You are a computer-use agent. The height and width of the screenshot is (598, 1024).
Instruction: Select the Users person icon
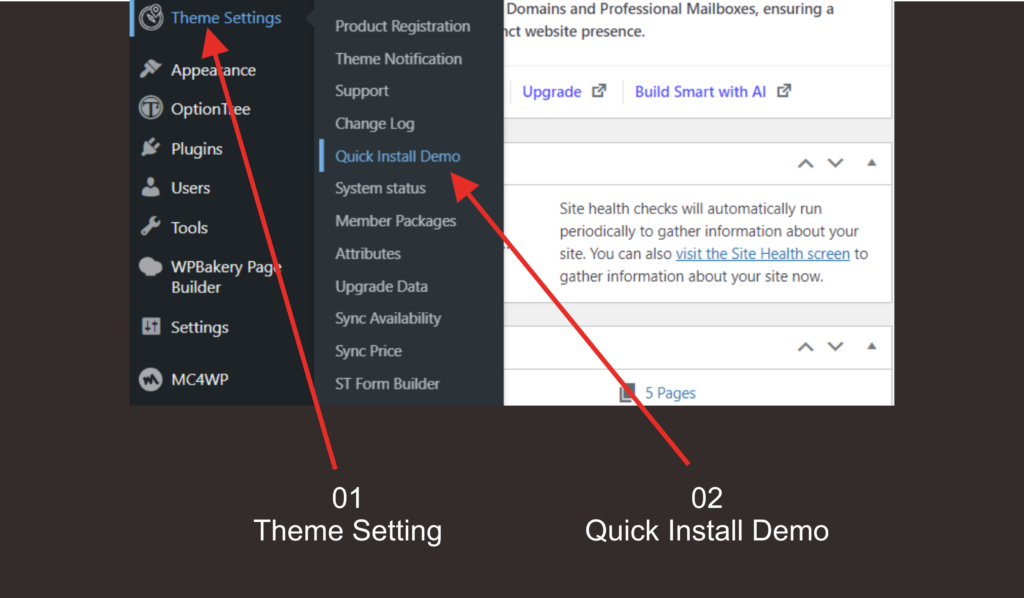[152, 187]
